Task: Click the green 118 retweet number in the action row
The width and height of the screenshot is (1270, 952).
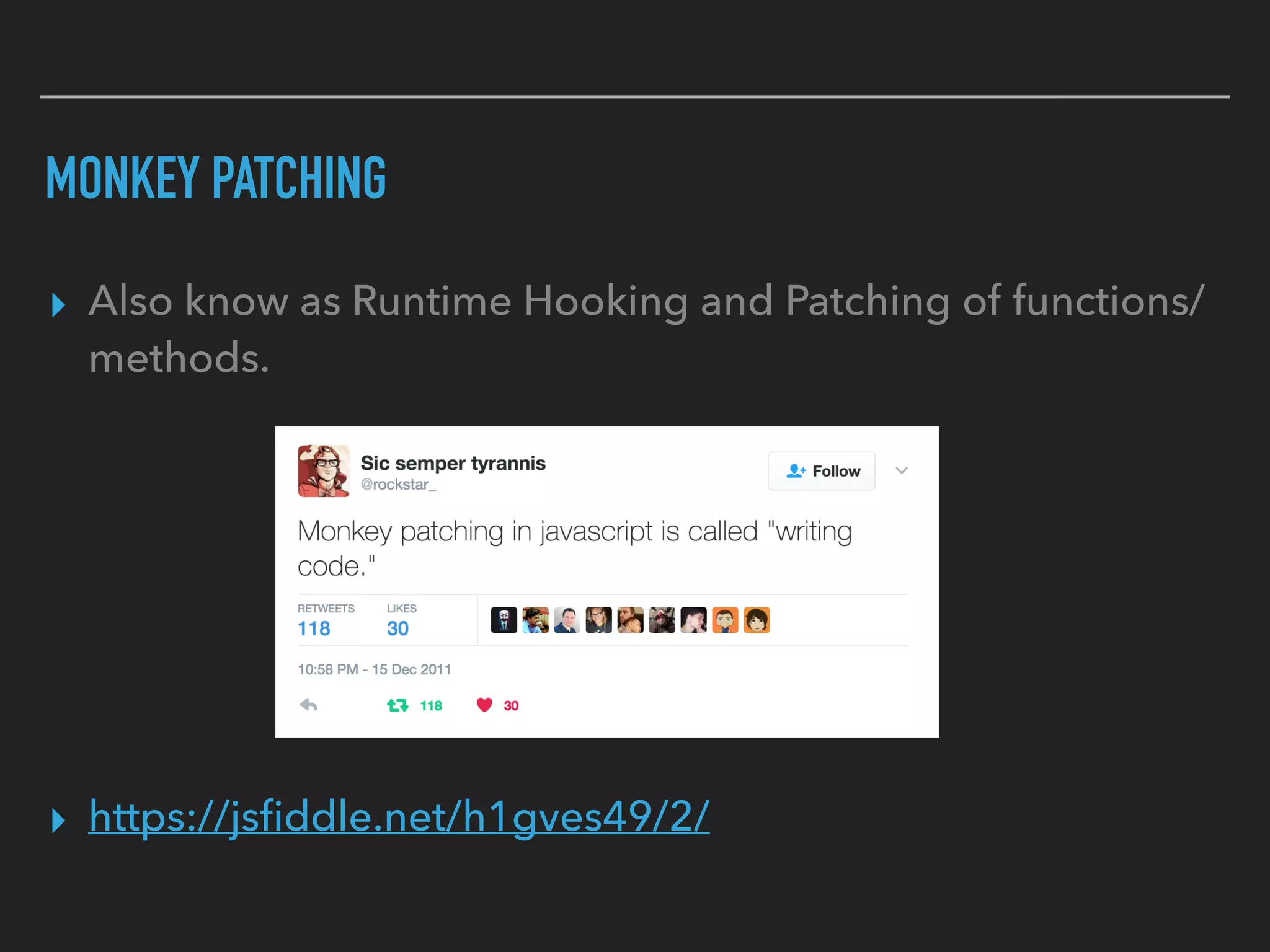Action: (x=431, y=706)
